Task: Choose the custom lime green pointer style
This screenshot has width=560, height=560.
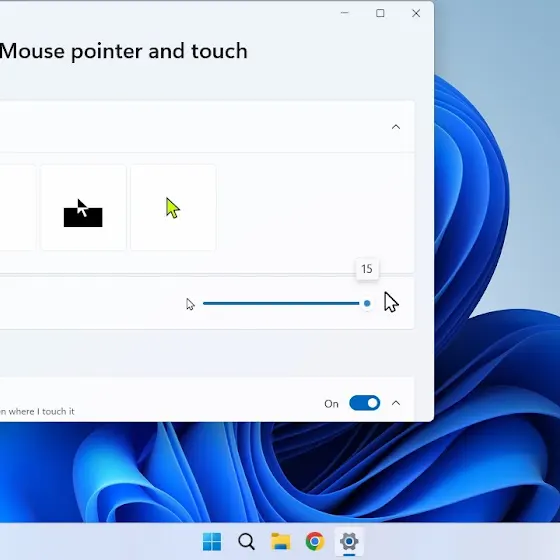Action: click(x=173, y=208)
